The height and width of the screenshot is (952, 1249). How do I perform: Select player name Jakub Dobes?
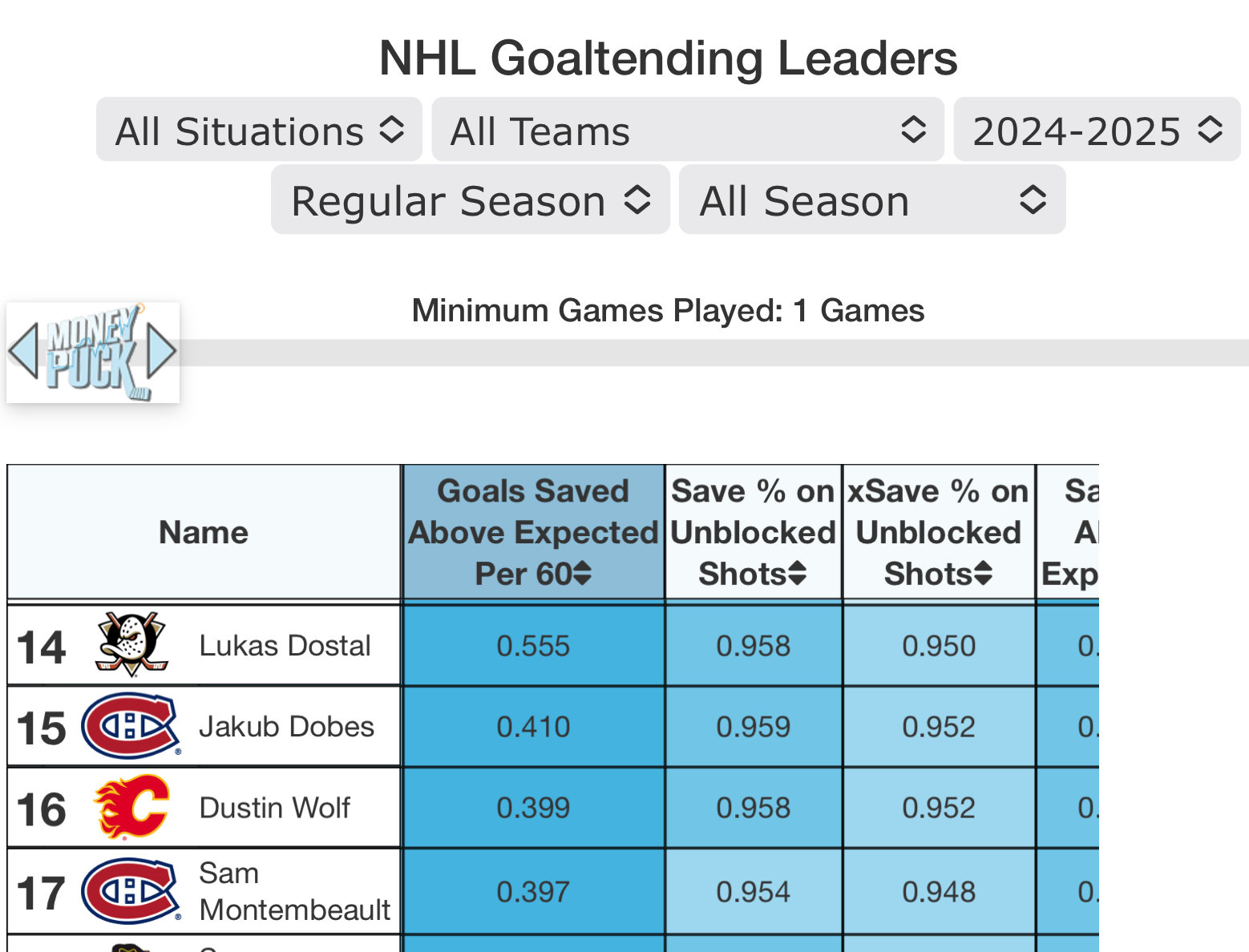286,726
